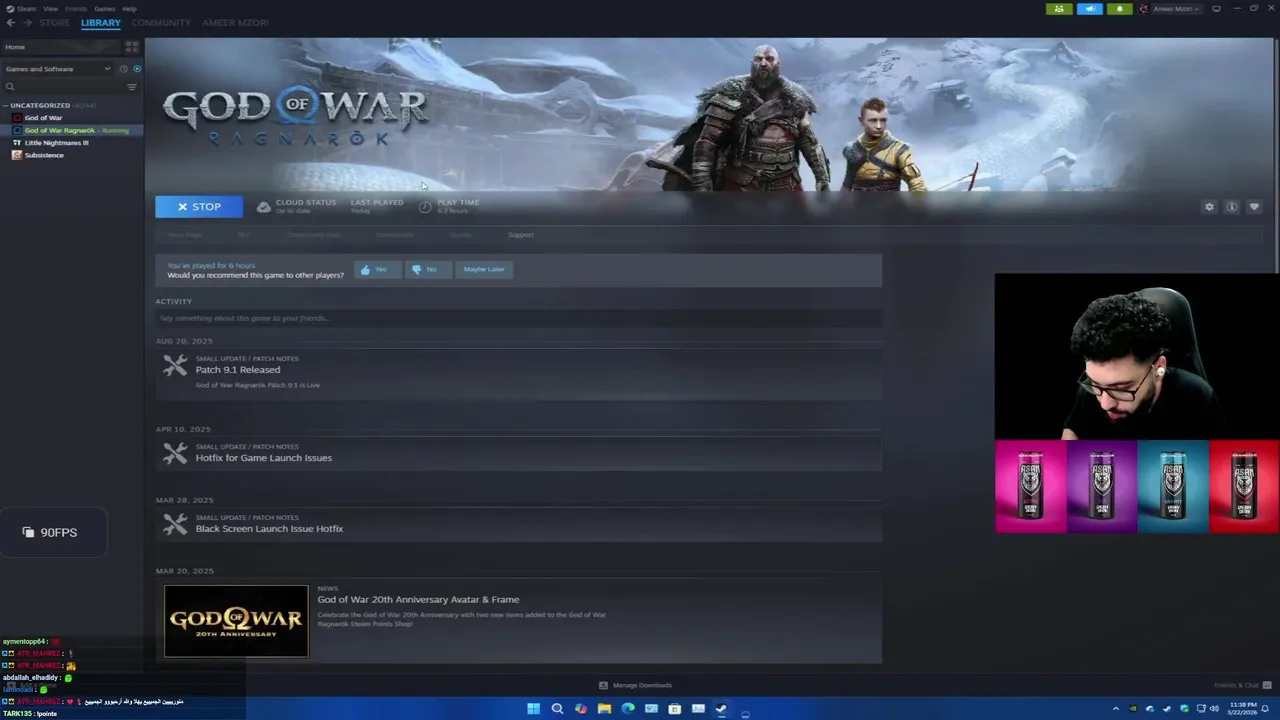The height and width of the screenshot is (720, 1280).
Task: Go forward with the navigation arrow
Action: (x=27, y=22)
